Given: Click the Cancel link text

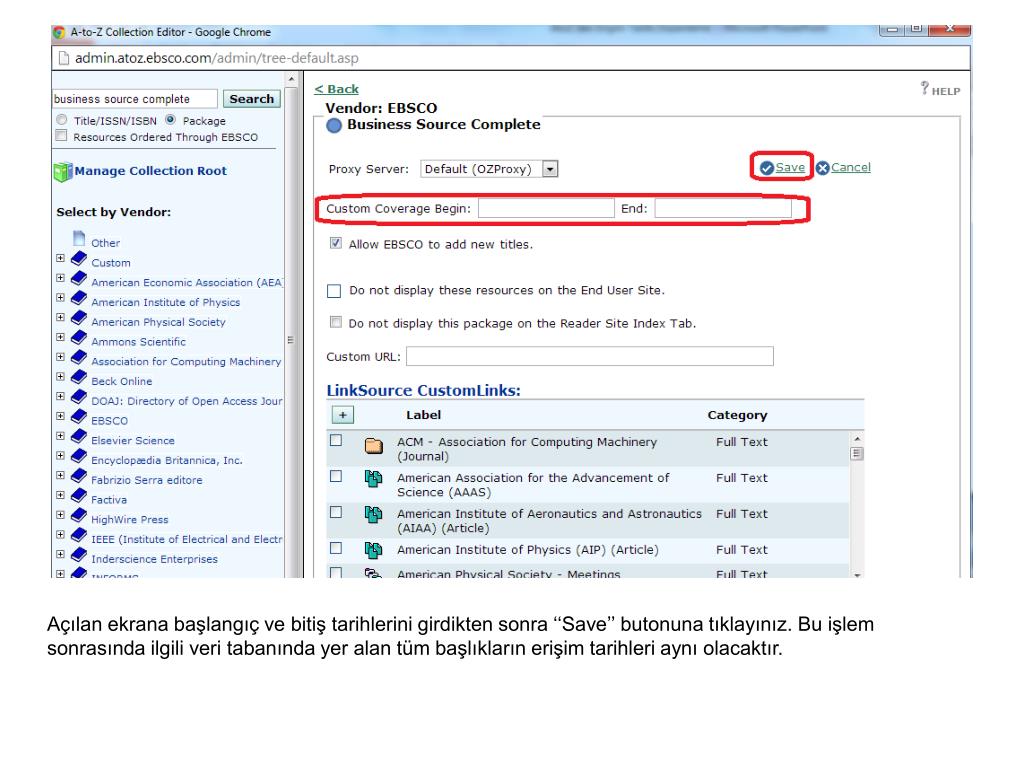Looking at the screenshot, I should pos(851,167).
